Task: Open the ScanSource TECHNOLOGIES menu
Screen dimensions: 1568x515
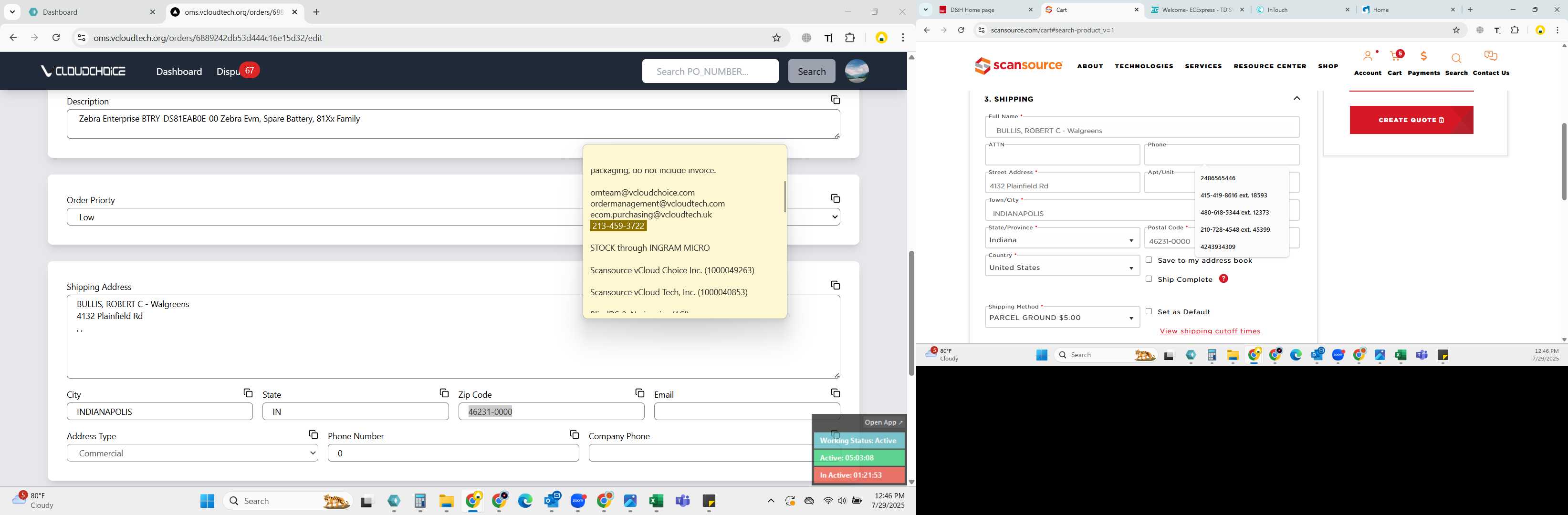Action: [x=1144, y=66]
